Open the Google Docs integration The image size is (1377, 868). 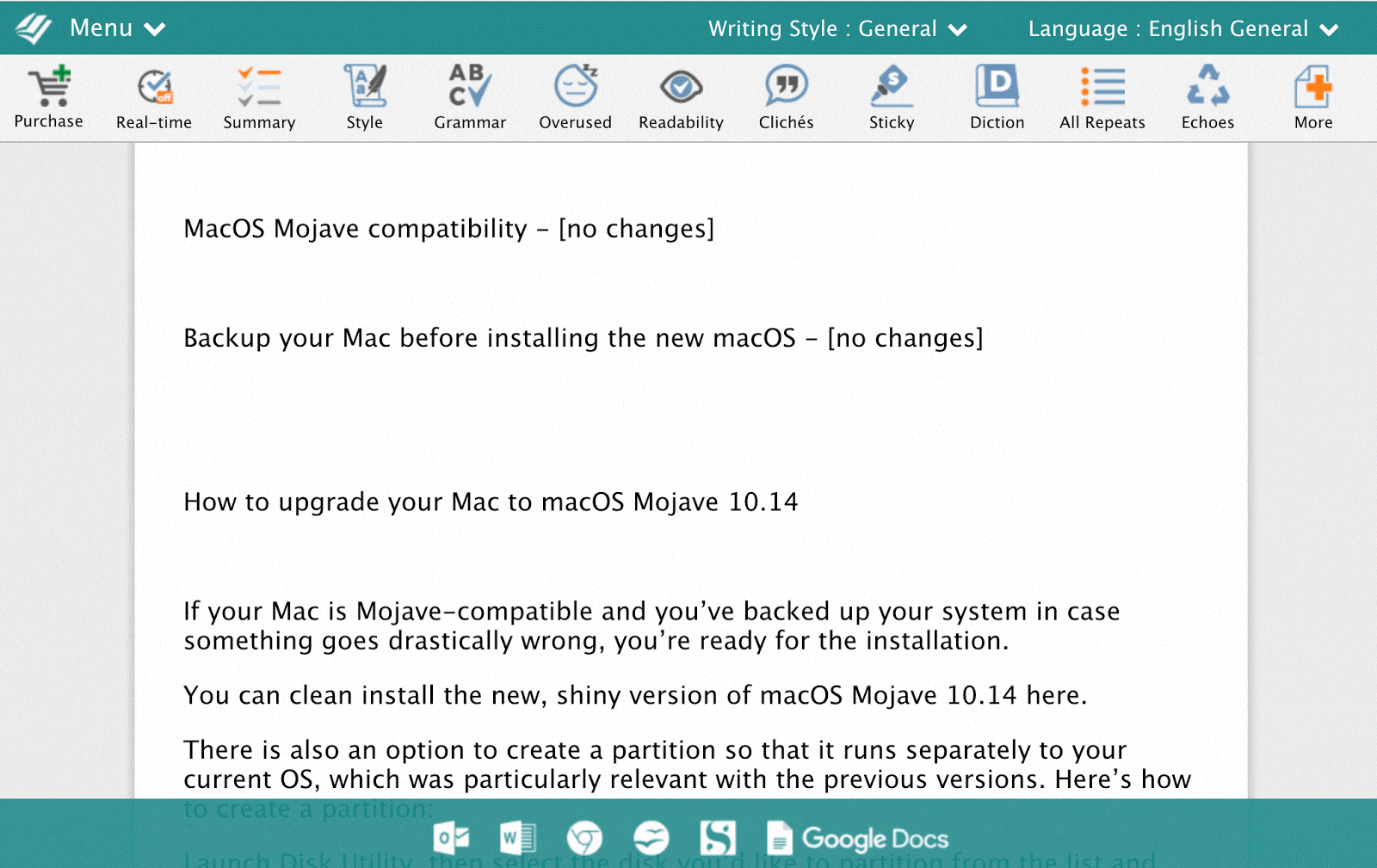(858, 838)
